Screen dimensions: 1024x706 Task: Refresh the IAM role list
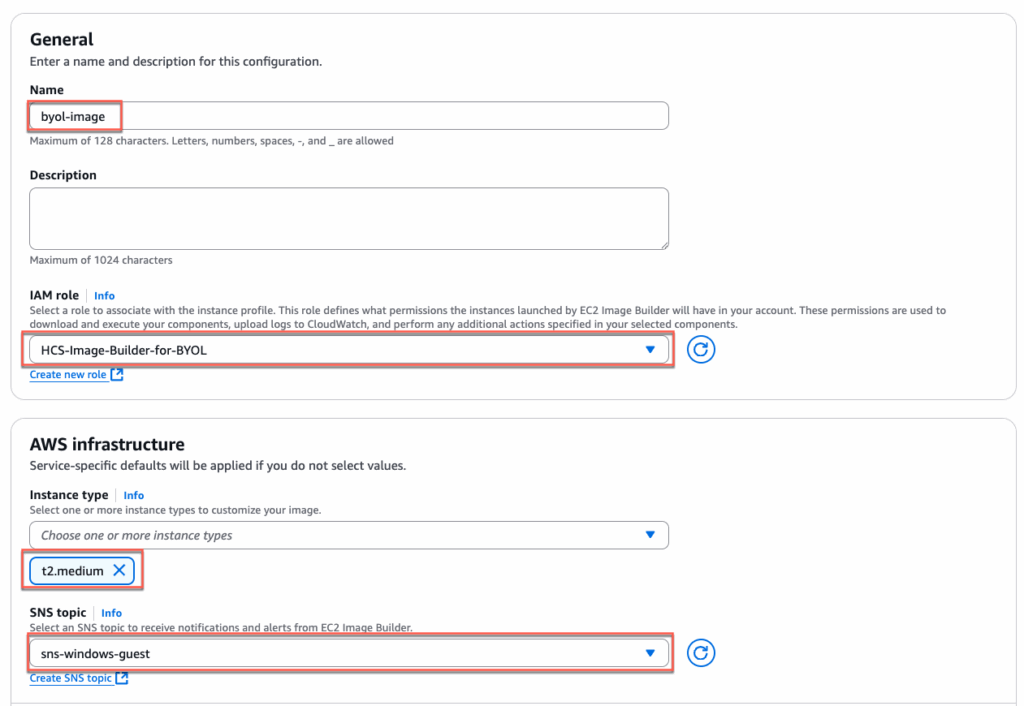click(701, 350)
